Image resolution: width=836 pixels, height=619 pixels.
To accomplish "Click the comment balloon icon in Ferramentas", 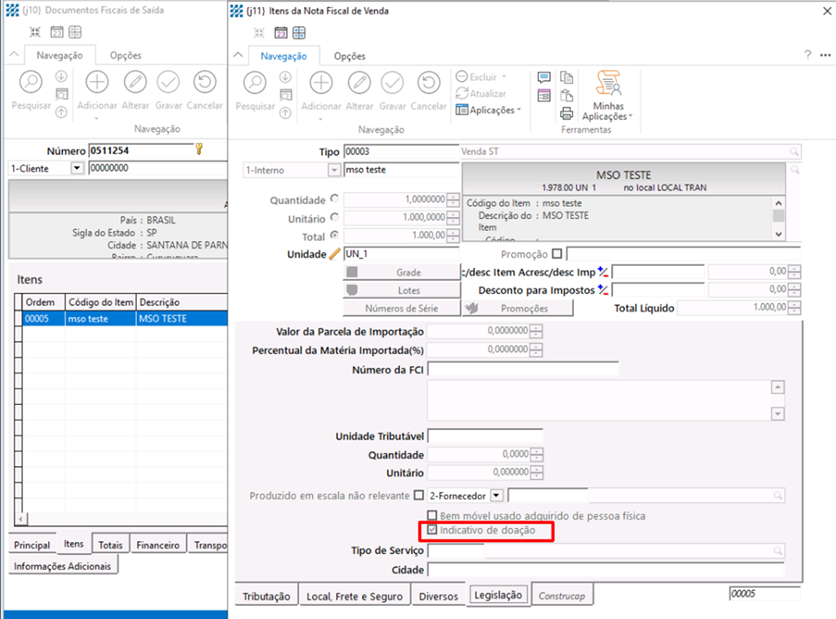I will (544, 77).
